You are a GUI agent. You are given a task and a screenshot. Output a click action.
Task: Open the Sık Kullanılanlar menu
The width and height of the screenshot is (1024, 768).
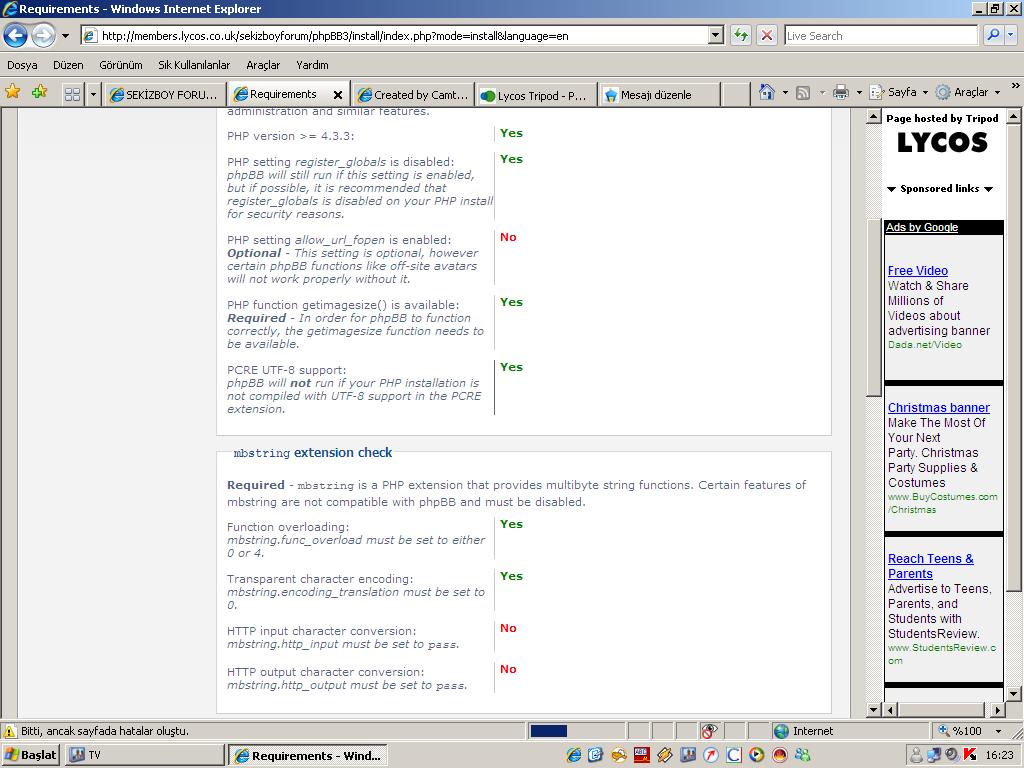(194, 65)
